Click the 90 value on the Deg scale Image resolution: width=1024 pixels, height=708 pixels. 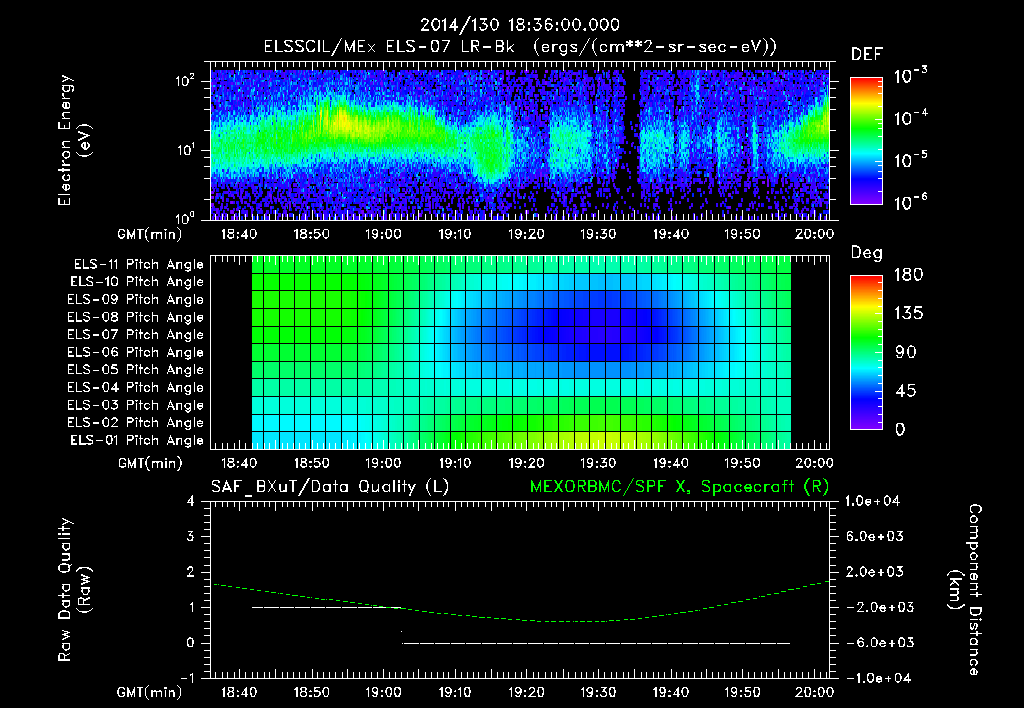[x=906, y=352]
